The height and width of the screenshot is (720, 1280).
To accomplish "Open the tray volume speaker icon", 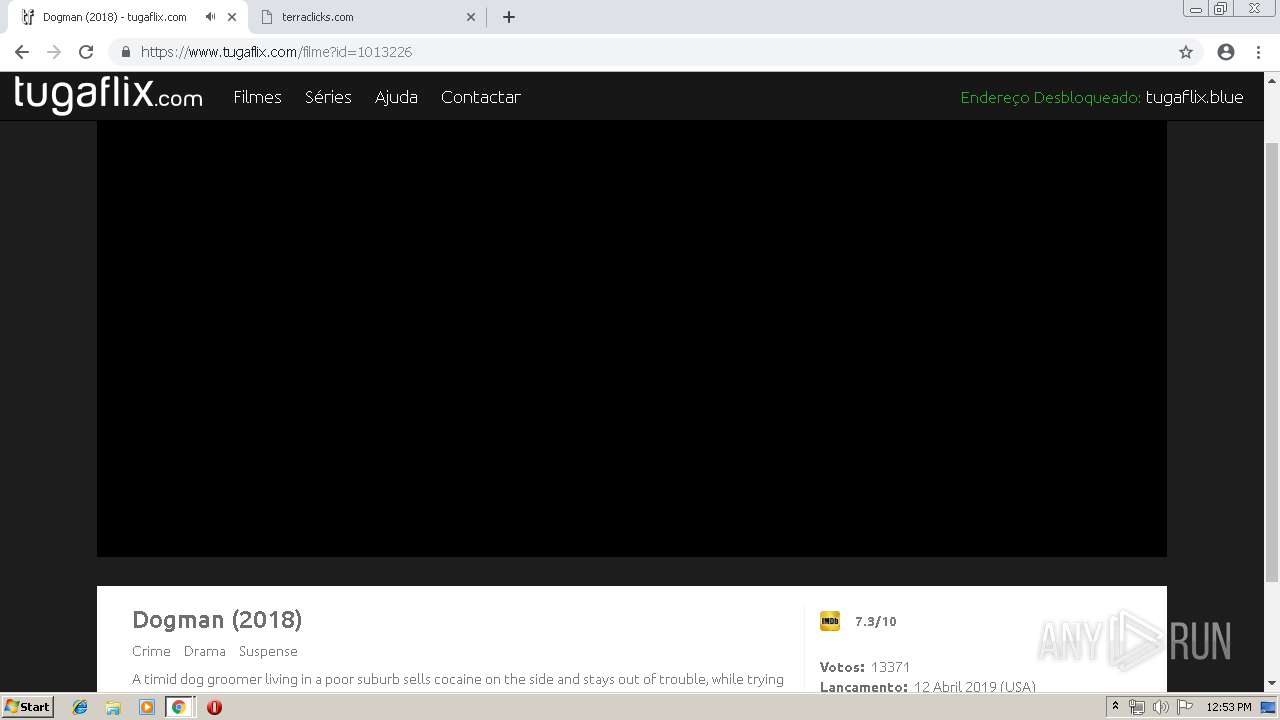I will (x=1160, y=707).
